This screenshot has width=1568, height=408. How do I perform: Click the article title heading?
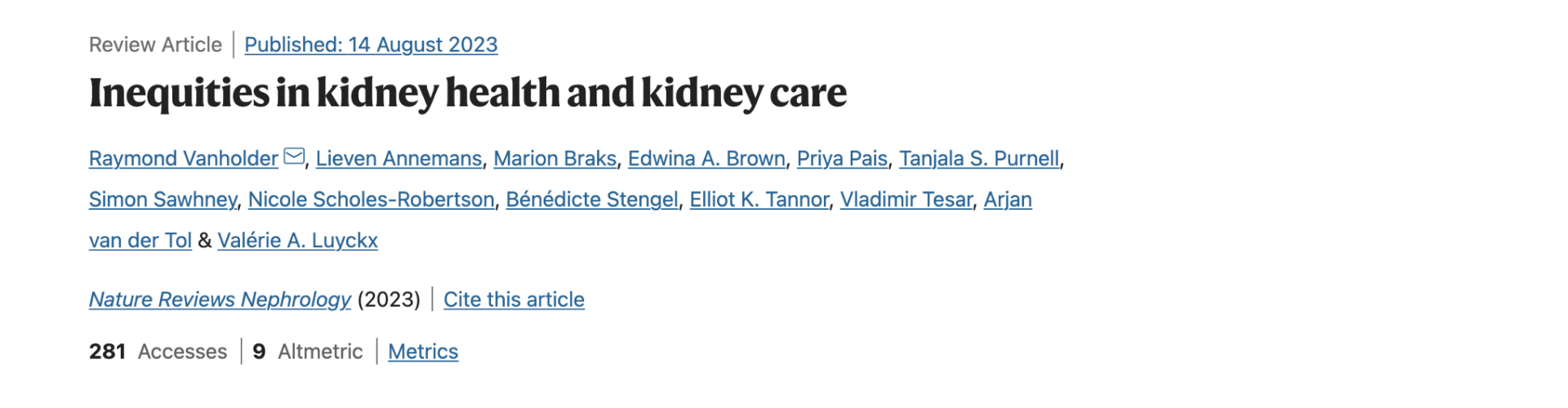(468, 93)
